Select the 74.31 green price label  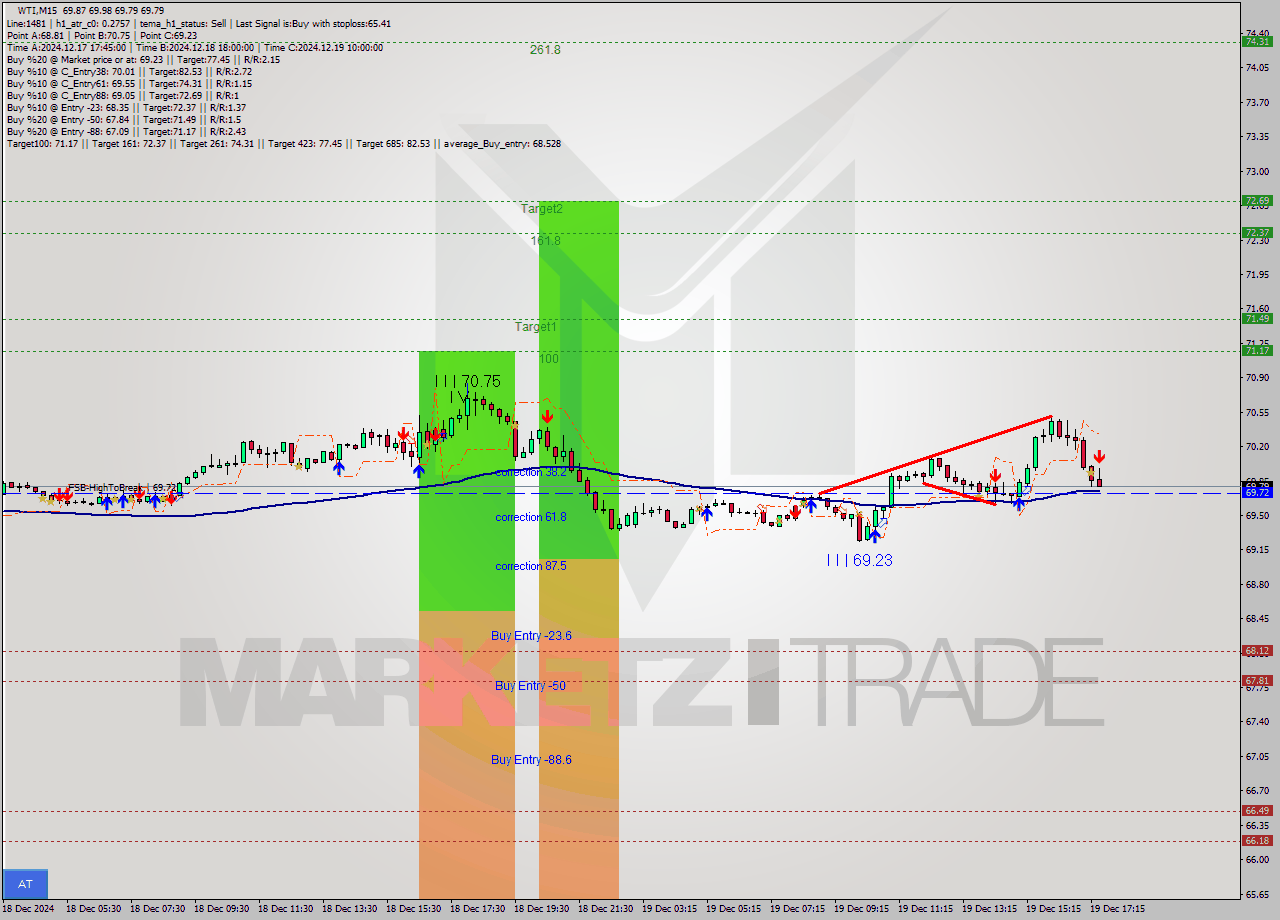[1256, 41]
